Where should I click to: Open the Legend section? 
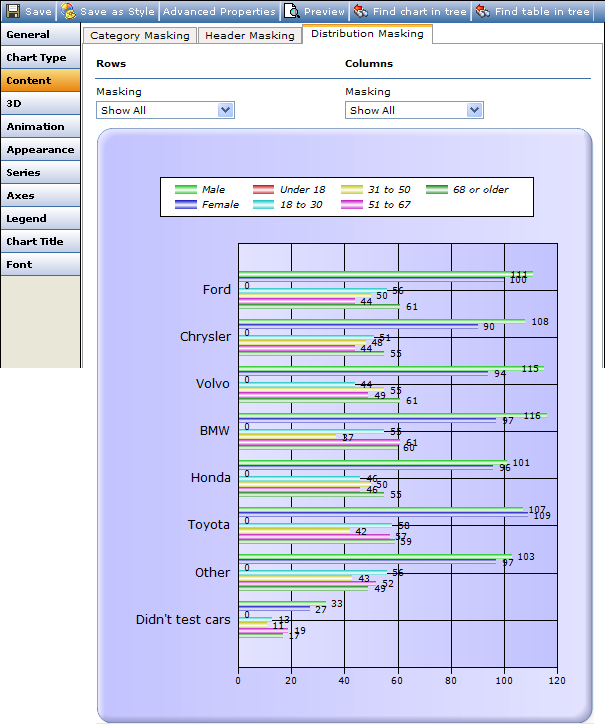pos(40,218)
